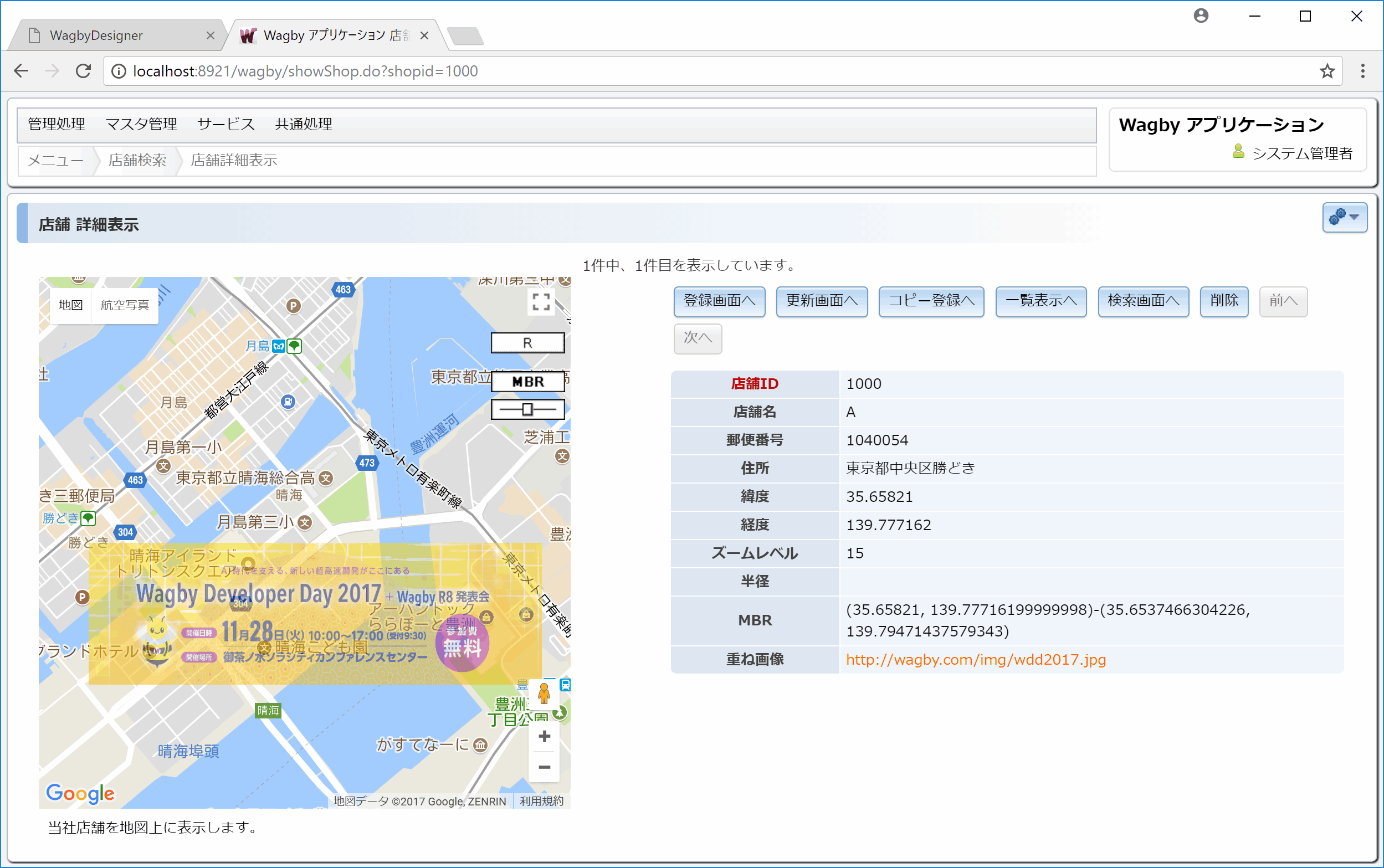Click the 前へ button
Viewport: 1384px width, 868px height.
click(1283, 301)
